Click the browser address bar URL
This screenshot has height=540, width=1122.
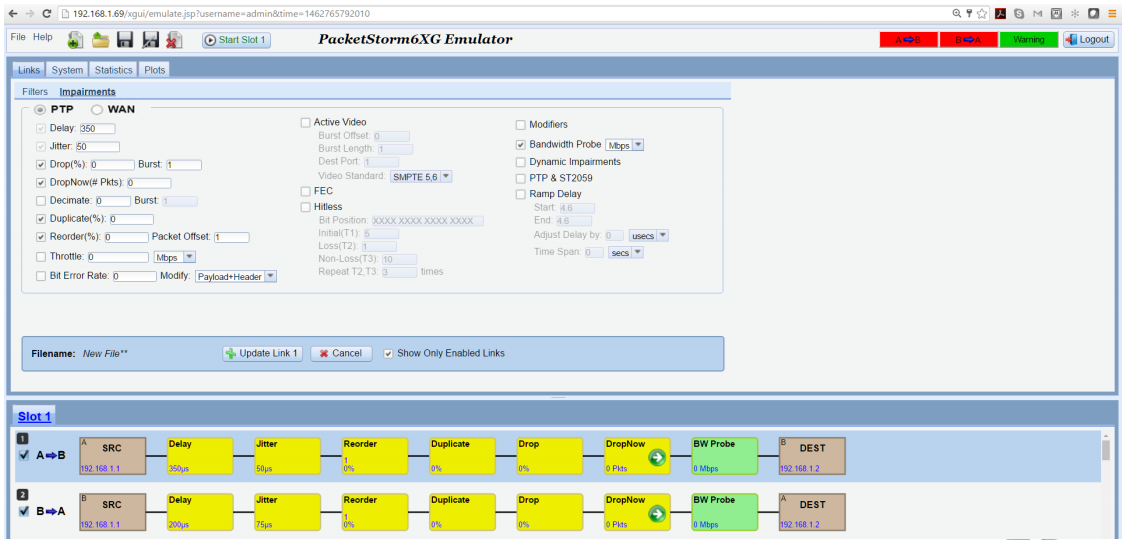point(222,14)
